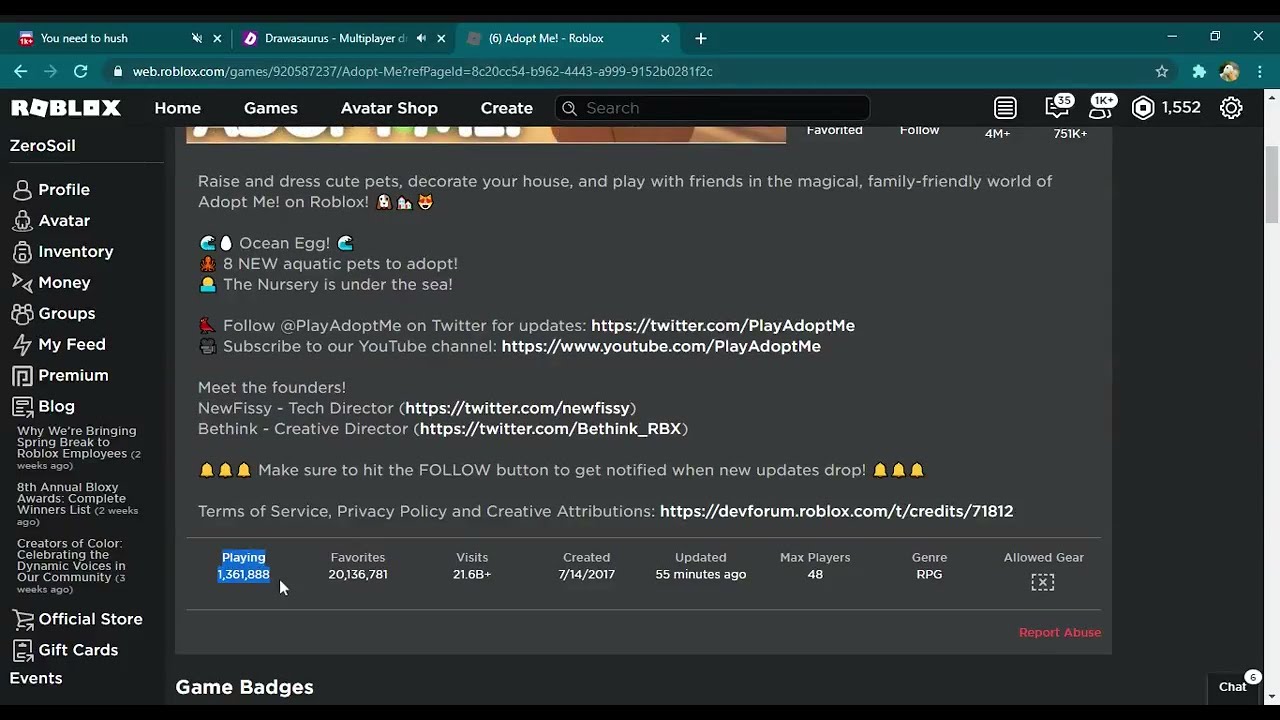Close the Adopt Me! Roblox tab
Viewport: 1280px width, 720px height.
[x=665, y=38]
